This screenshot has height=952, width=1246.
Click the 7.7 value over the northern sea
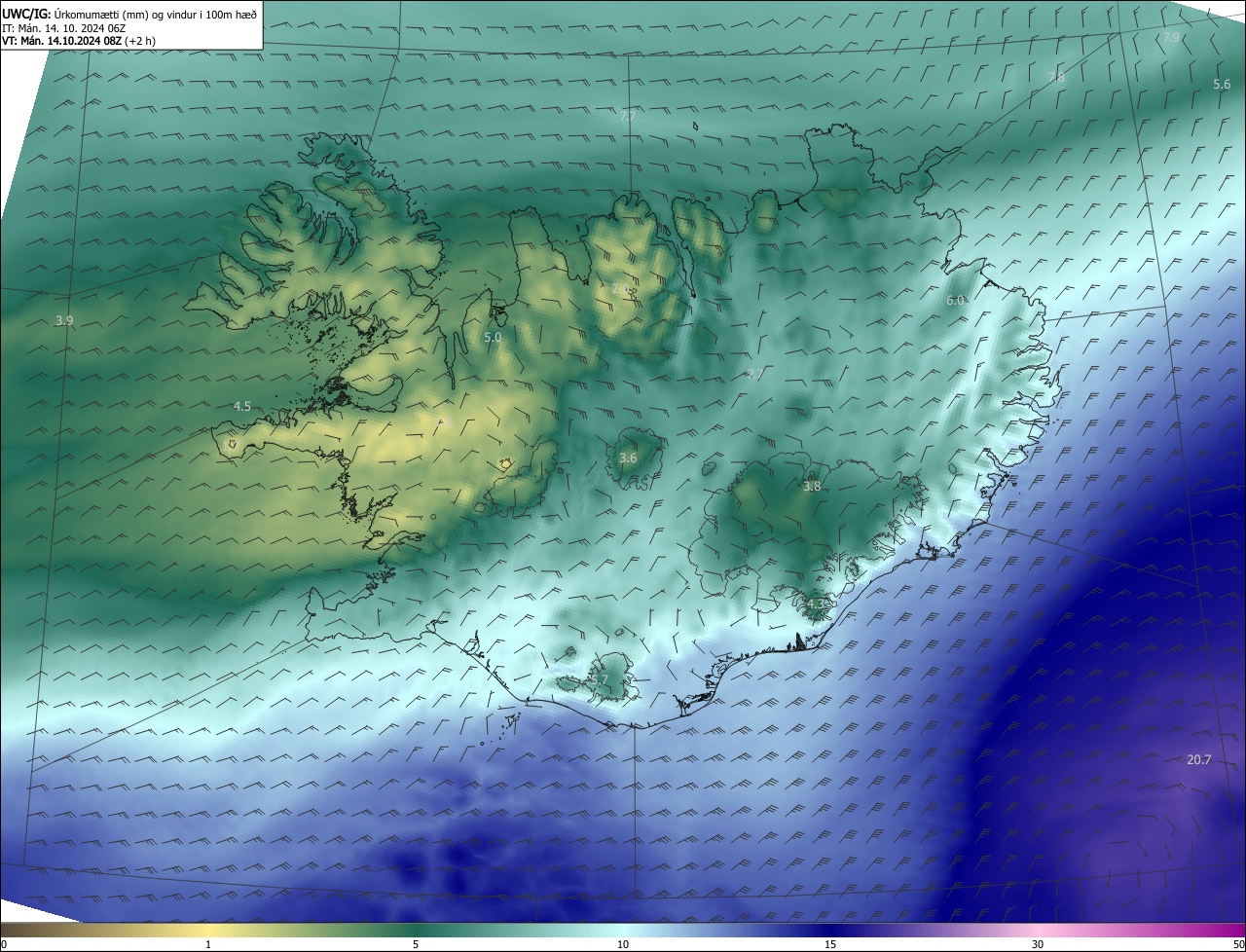click(x=628, y=116)
